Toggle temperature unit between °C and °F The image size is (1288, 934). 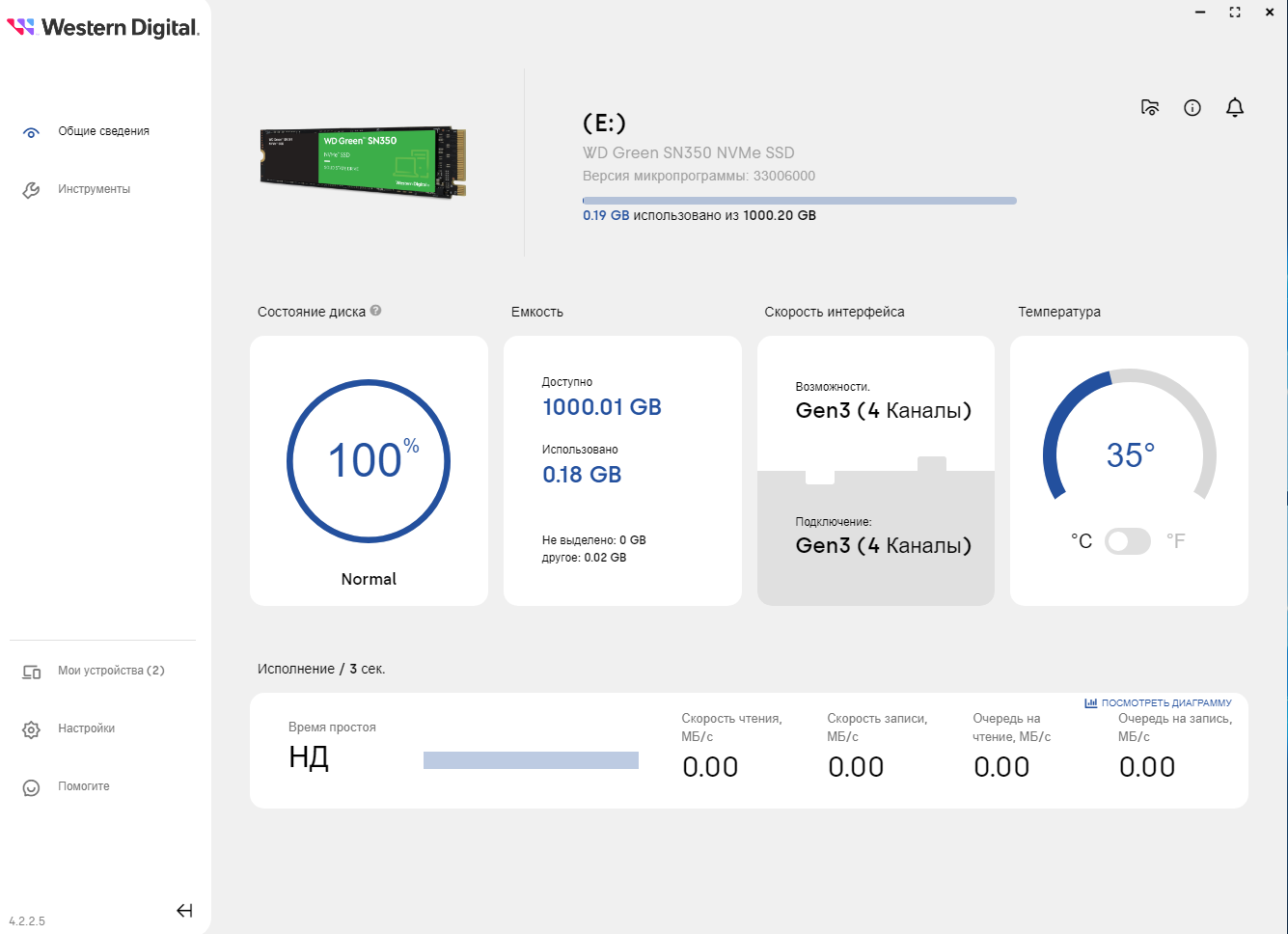pyautogui.click(x=1128, y=541)
